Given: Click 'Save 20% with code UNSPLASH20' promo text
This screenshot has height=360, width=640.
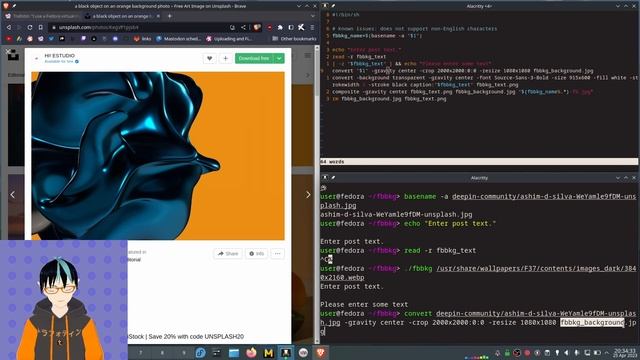Looking at the screenshot, I should pyautogui.click(x=196, y=337).
